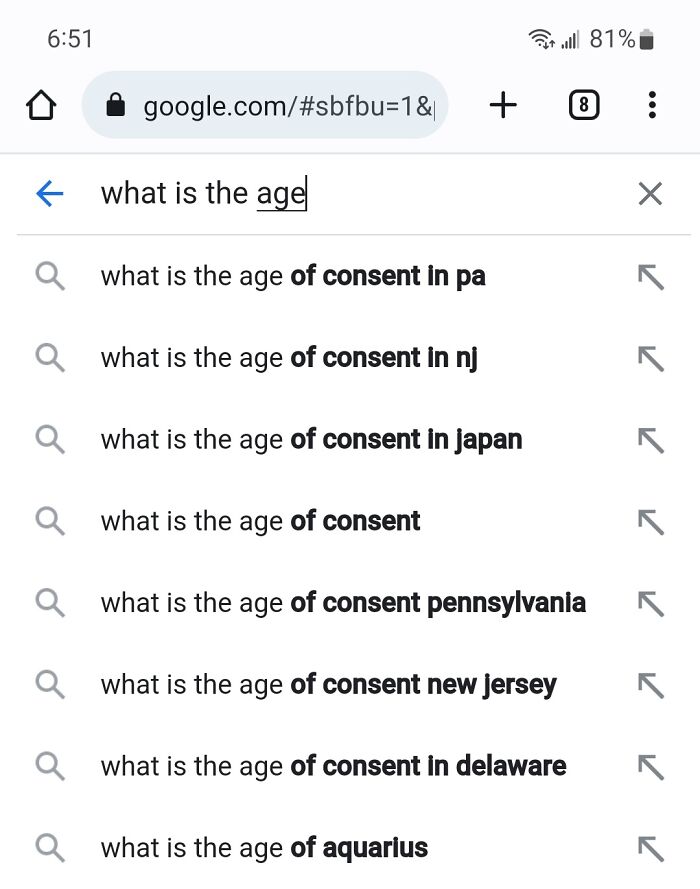
Task: Open the Chrome three-dot menu
Action: pos(652,104)
